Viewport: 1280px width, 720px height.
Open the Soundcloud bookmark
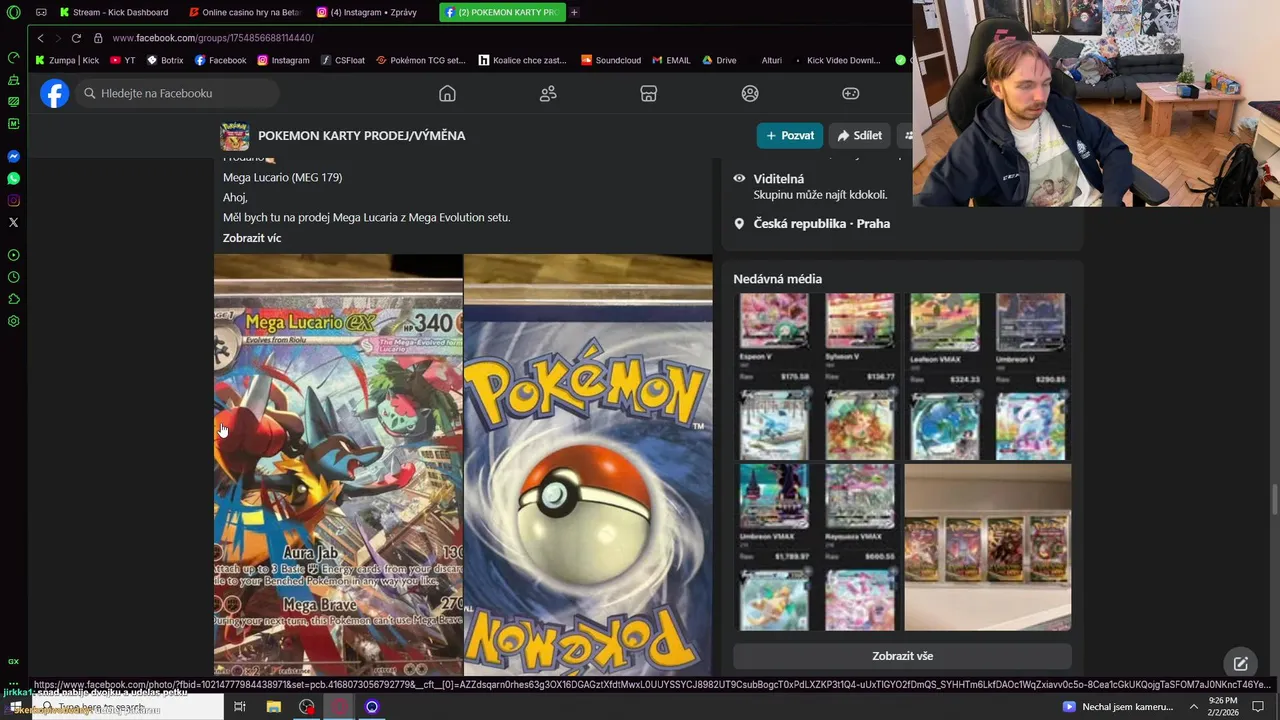611,60
